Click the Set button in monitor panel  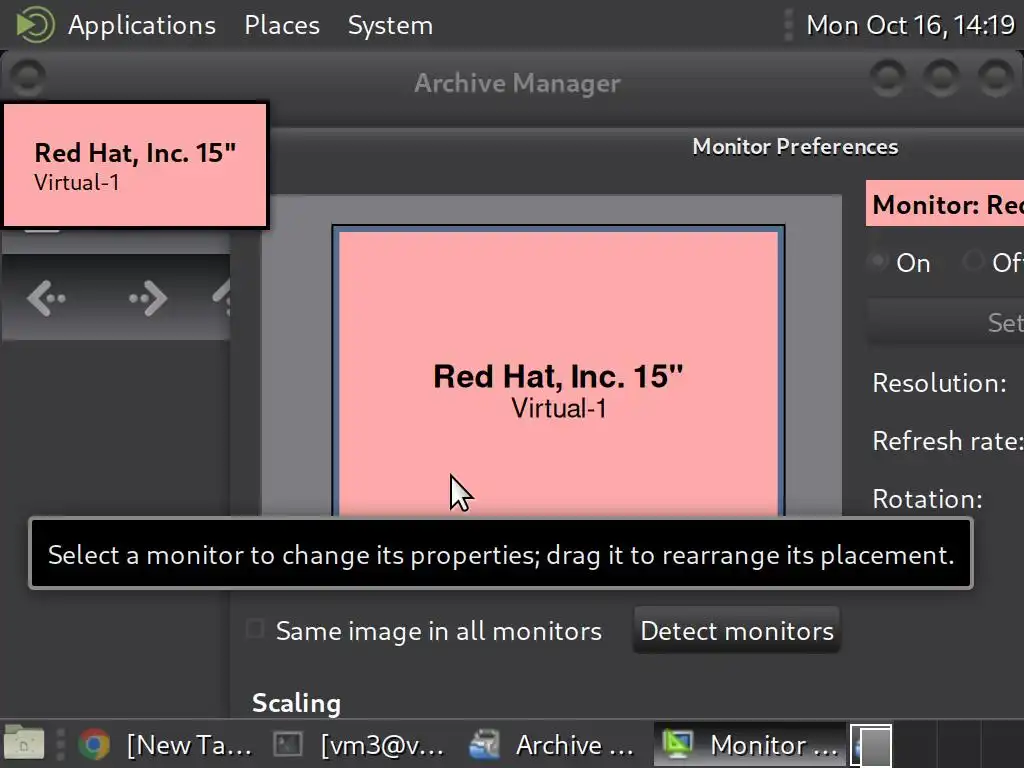(x=945, y=323)
